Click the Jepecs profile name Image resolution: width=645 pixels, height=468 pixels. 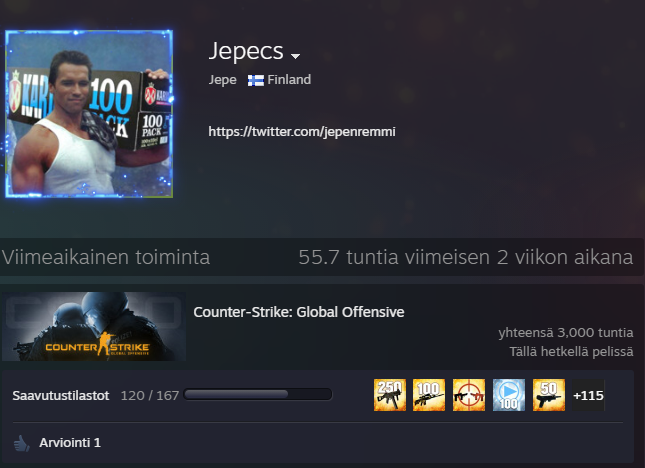tap(246, 51)
